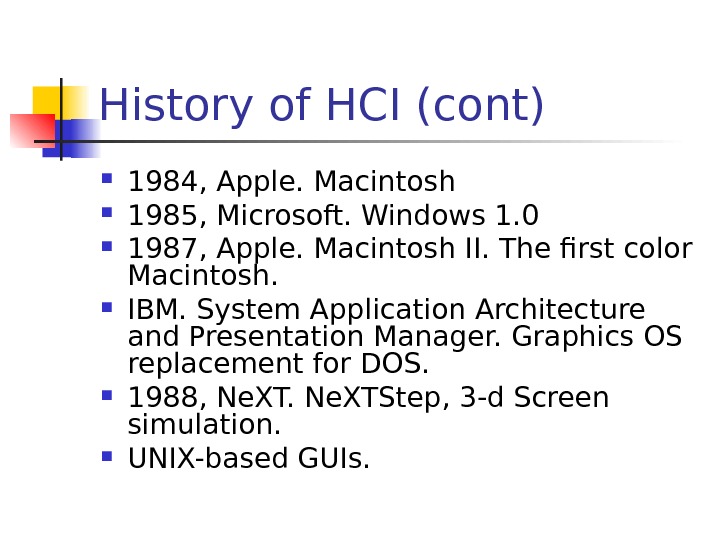Select the bullet marker next to 1985 Microsoft

pos(107,212)
